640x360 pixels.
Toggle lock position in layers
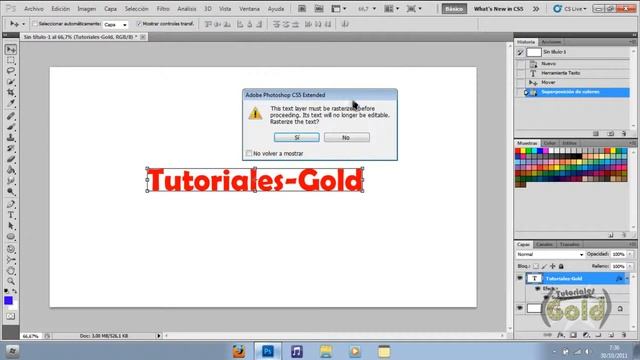click(553, 266)
